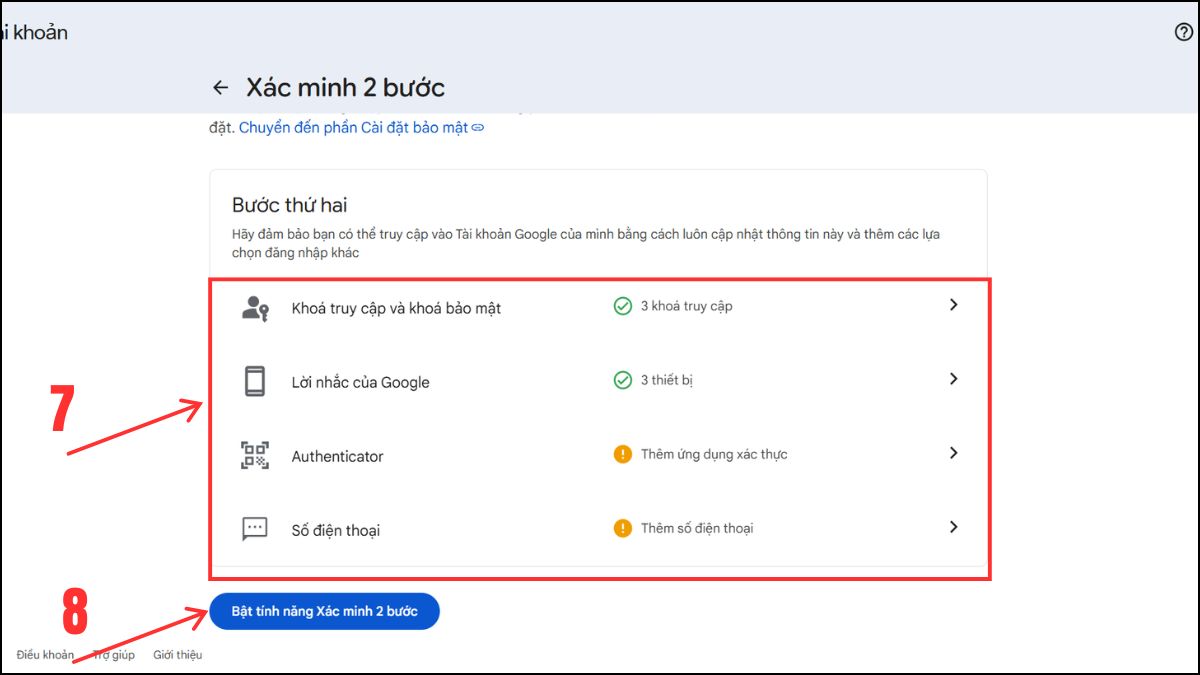Screen dimensions: 1200x675
Task: Open the Giới thiệu footer link
Action: point(177,655)
